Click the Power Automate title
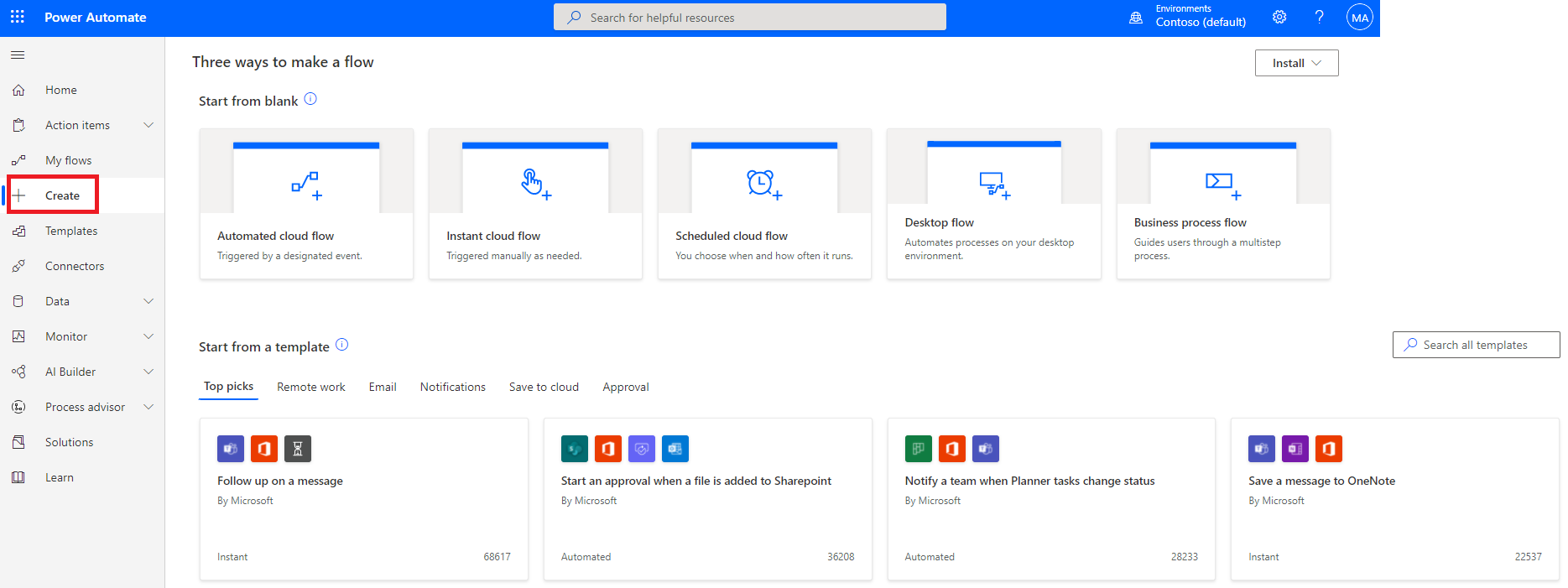Screen dimensions: 1568x588 95,18
